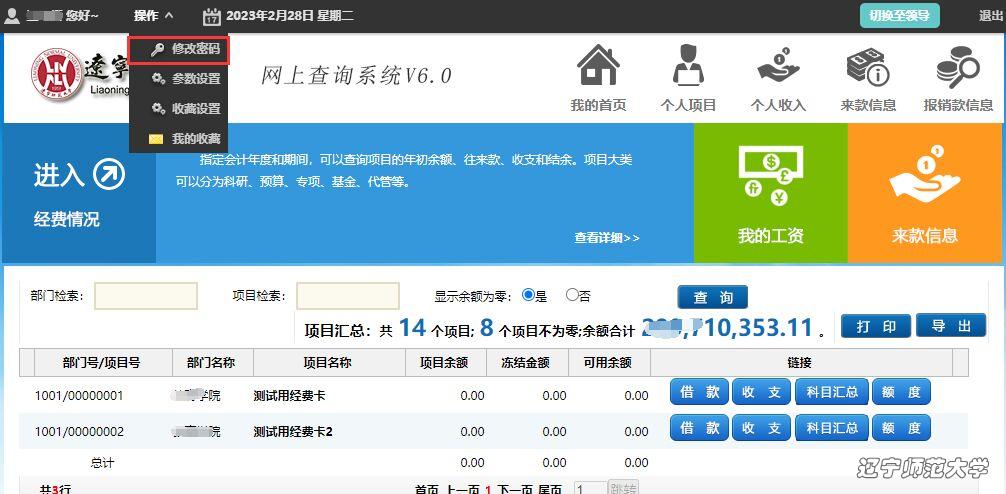Screen dimensions: 1006x494
Task: Click 查看详细>> link
Action: pos(606,238)
